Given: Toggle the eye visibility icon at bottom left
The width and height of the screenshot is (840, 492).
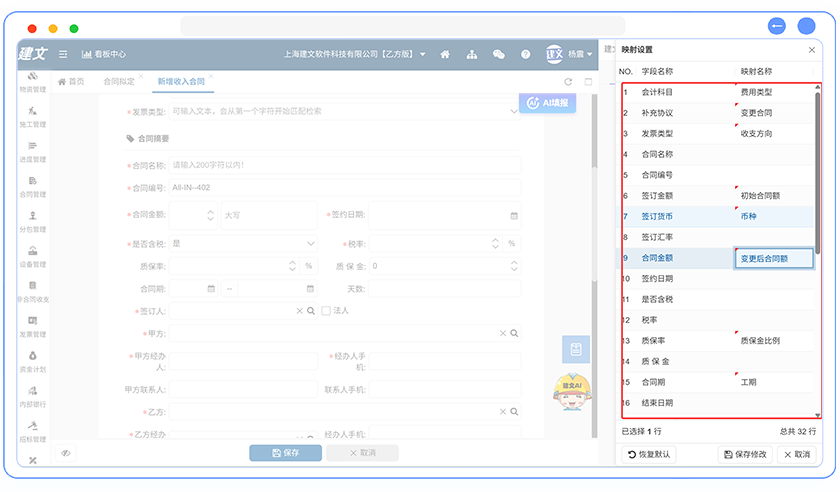Looking at the screenshot, I should (x=65, y=453).
